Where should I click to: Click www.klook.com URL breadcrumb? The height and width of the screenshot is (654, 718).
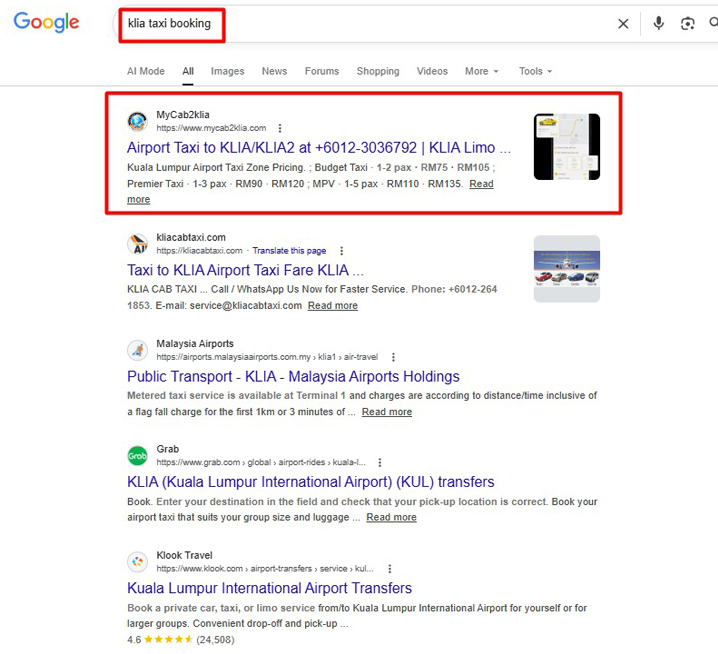(265, 569)
